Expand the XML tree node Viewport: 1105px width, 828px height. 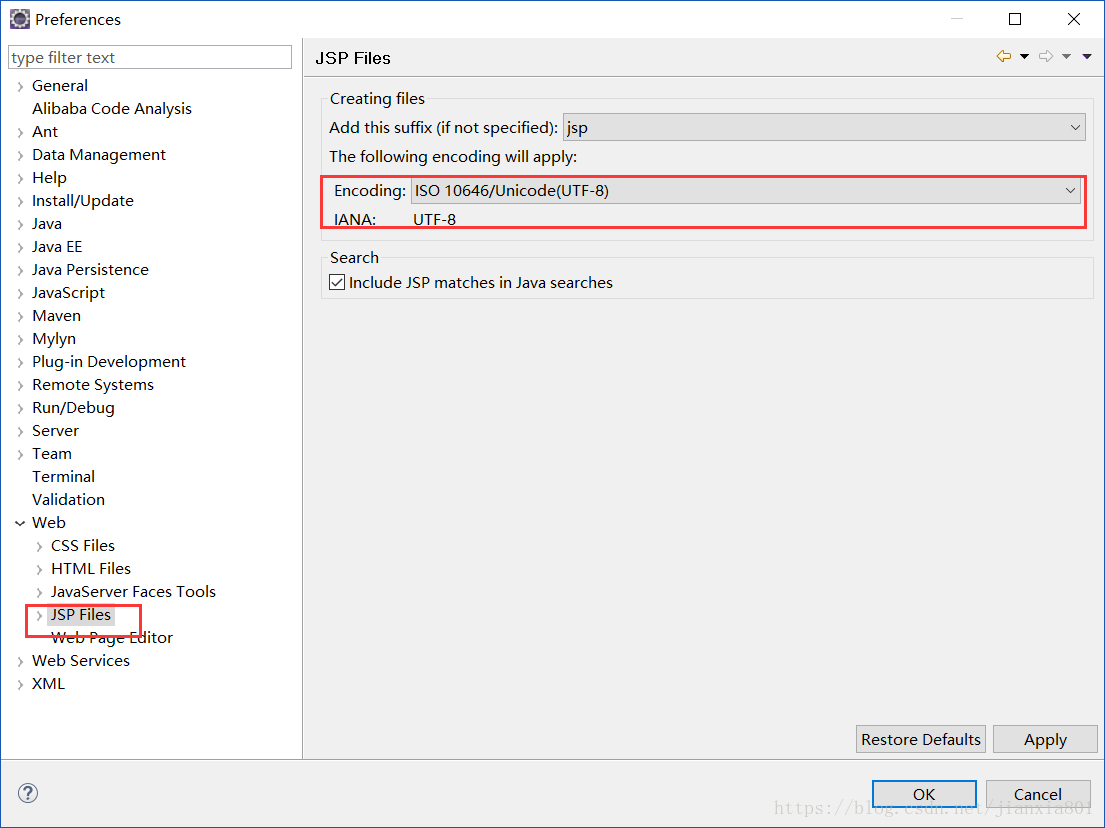pos(20,684)
